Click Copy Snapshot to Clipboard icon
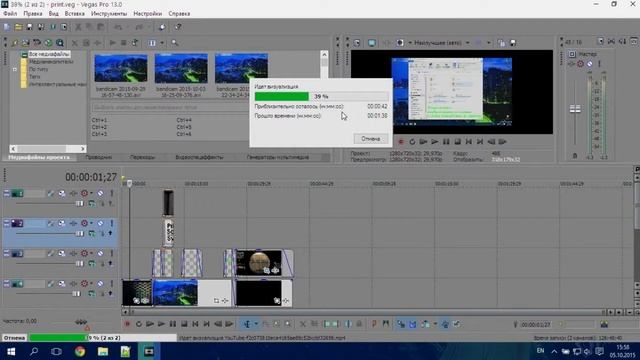Viewport: 640px width, 360px height. point(502,42)
